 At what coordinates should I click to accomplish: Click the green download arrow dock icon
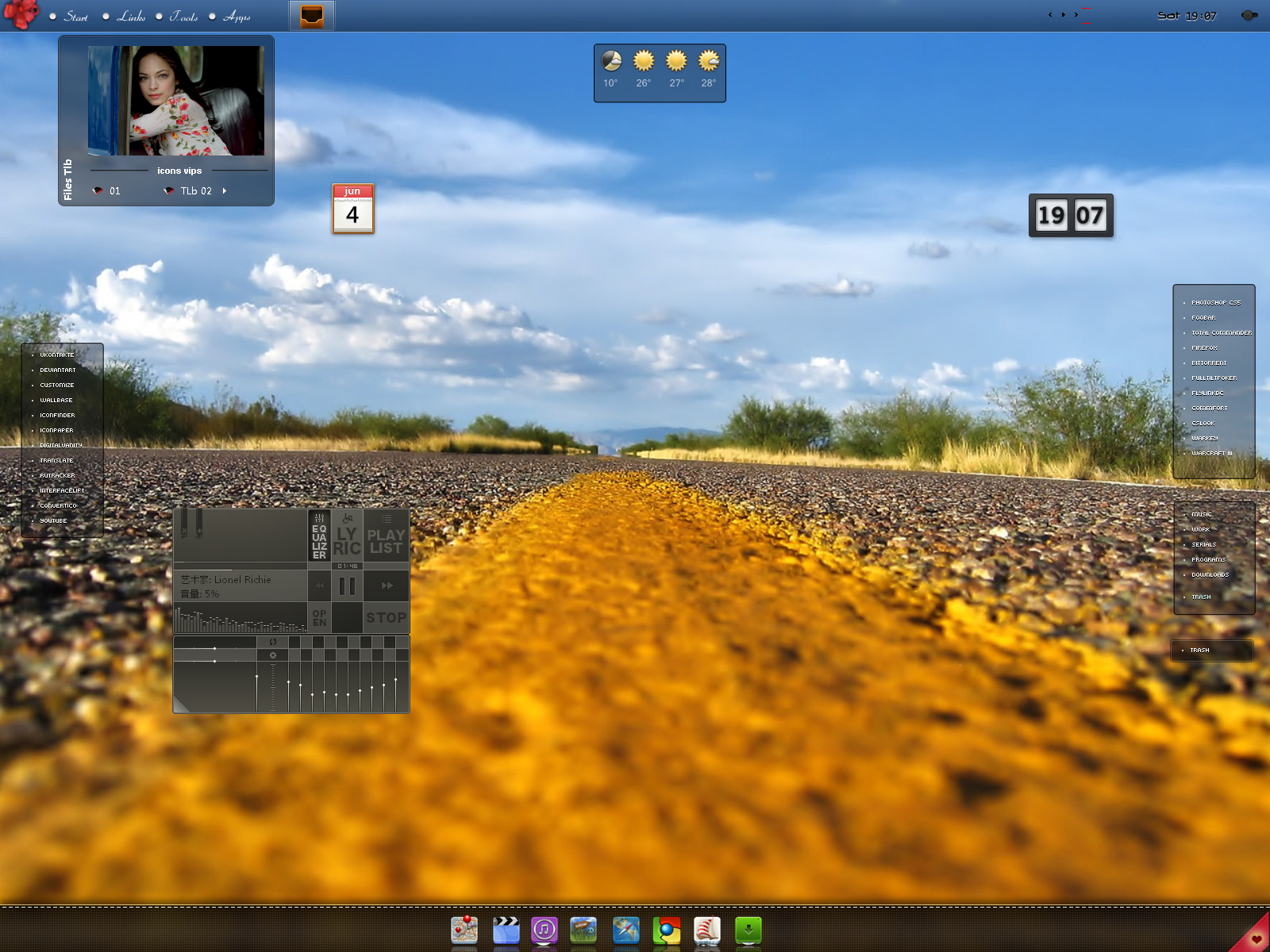point(748,930)
